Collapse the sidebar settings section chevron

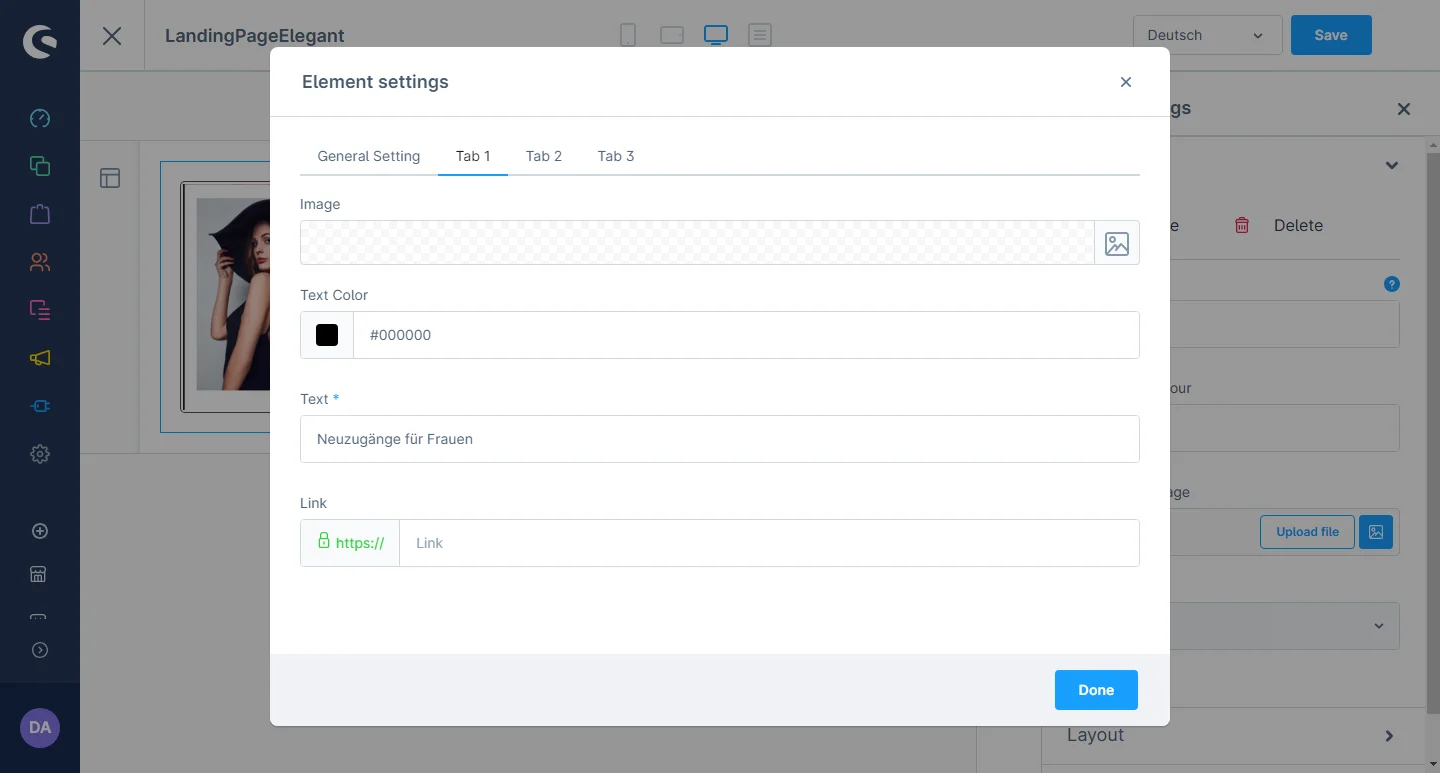click(1391, 165)
